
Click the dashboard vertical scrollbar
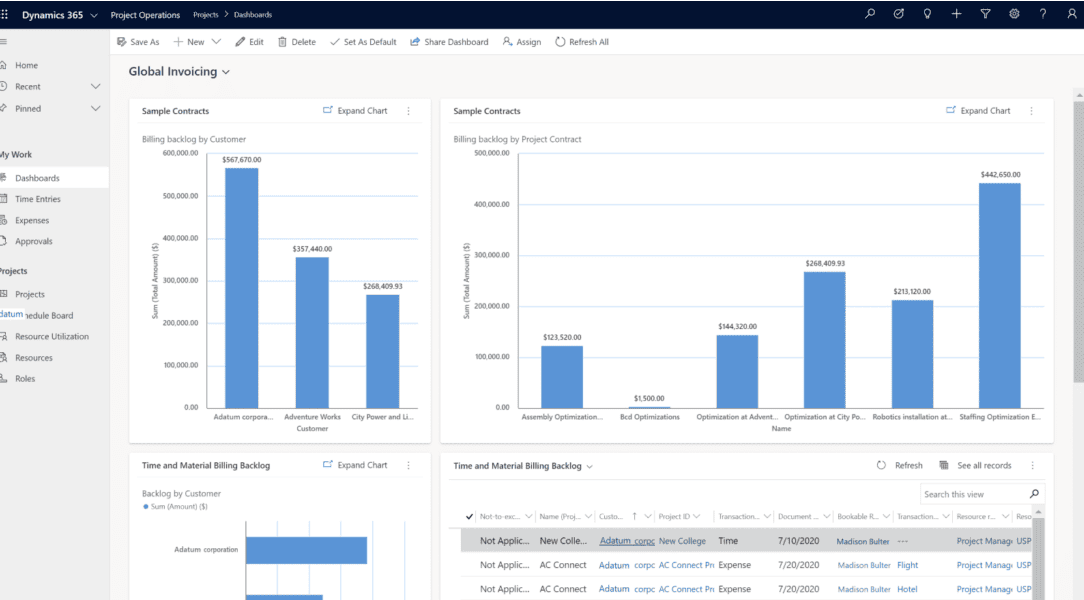click(x=1078, y=242)
